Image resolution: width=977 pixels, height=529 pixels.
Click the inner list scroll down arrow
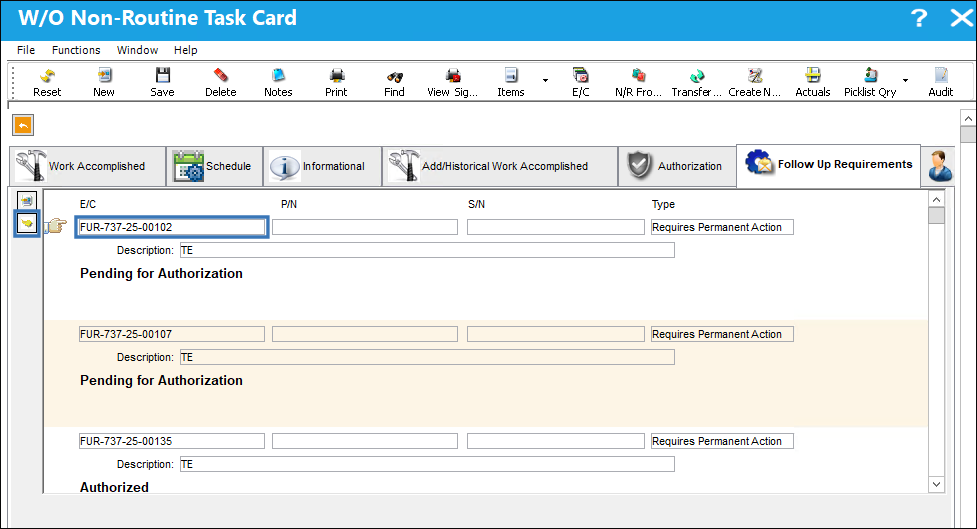click(936, 484)
